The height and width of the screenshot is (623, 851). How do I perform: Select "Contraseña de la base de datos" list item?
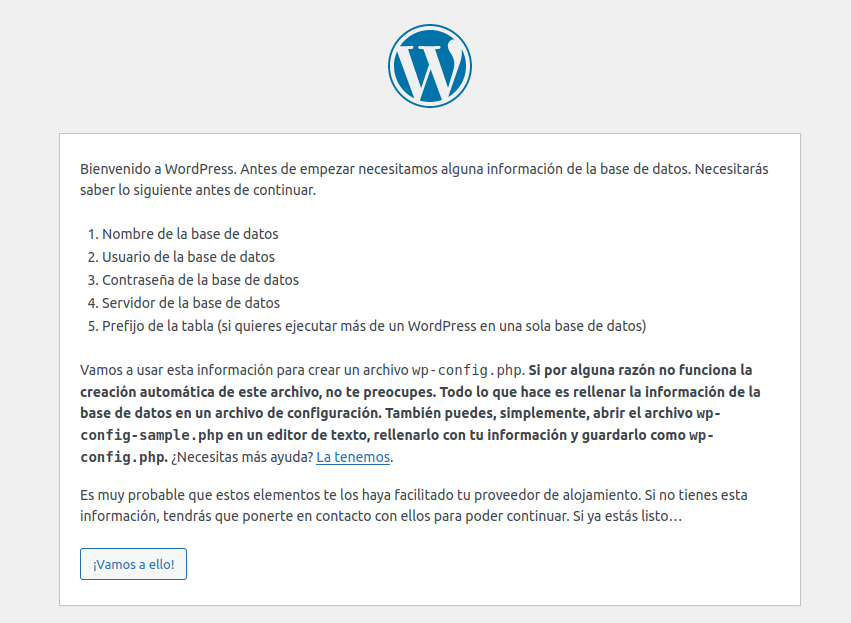coord(200,280)
